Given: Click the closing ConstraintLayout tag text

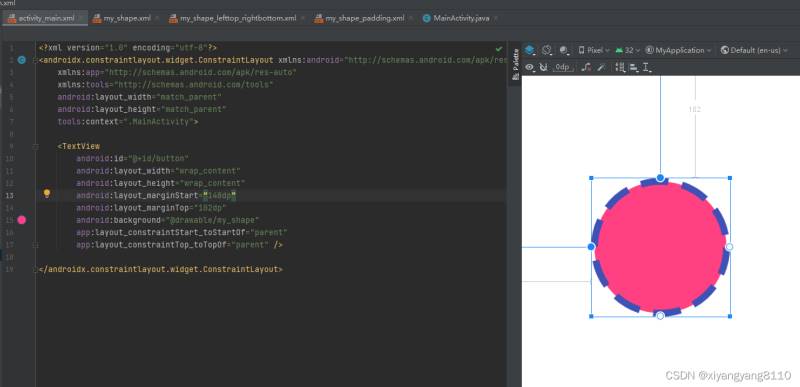Looking at the screenshot, I should (x=161, y=269).
